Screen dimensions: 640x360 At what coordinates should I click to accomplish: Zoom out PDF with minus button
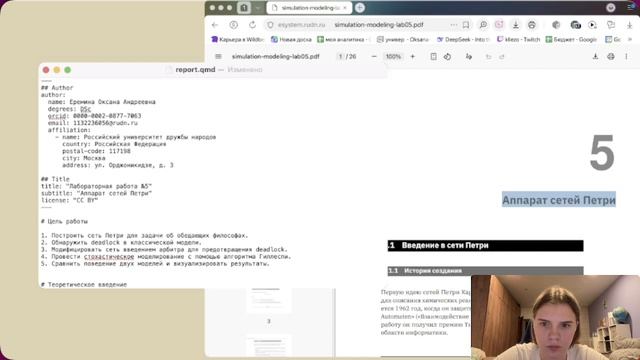[374, 57]
